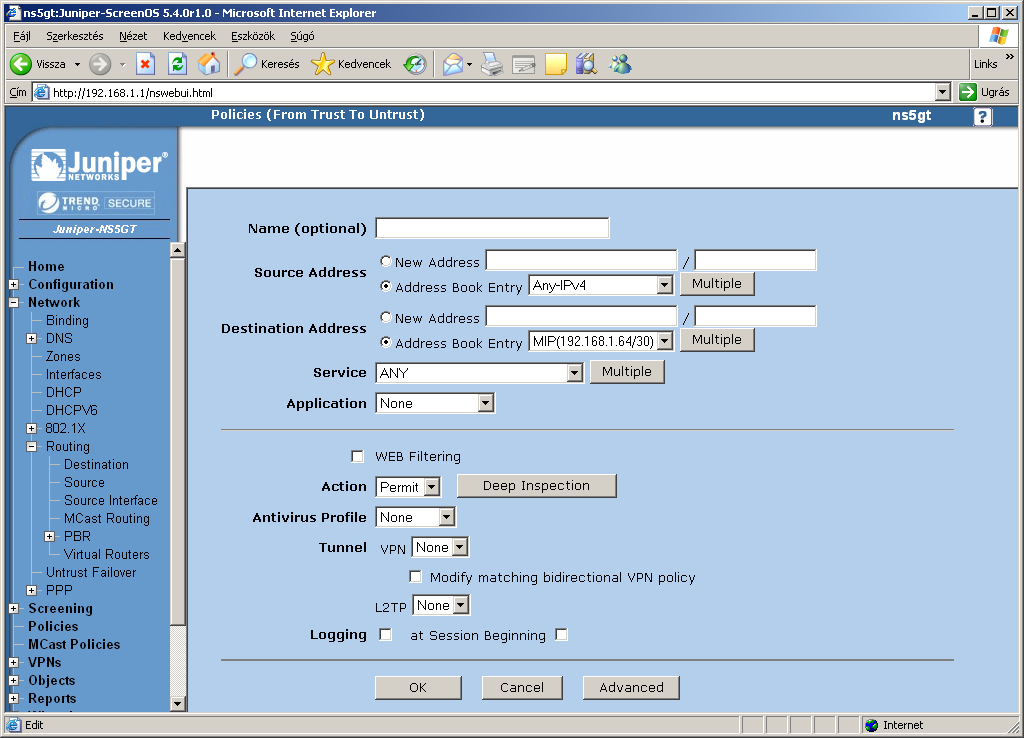
Task: Go to Home page icon in toolbar
Action: [208, 64]
